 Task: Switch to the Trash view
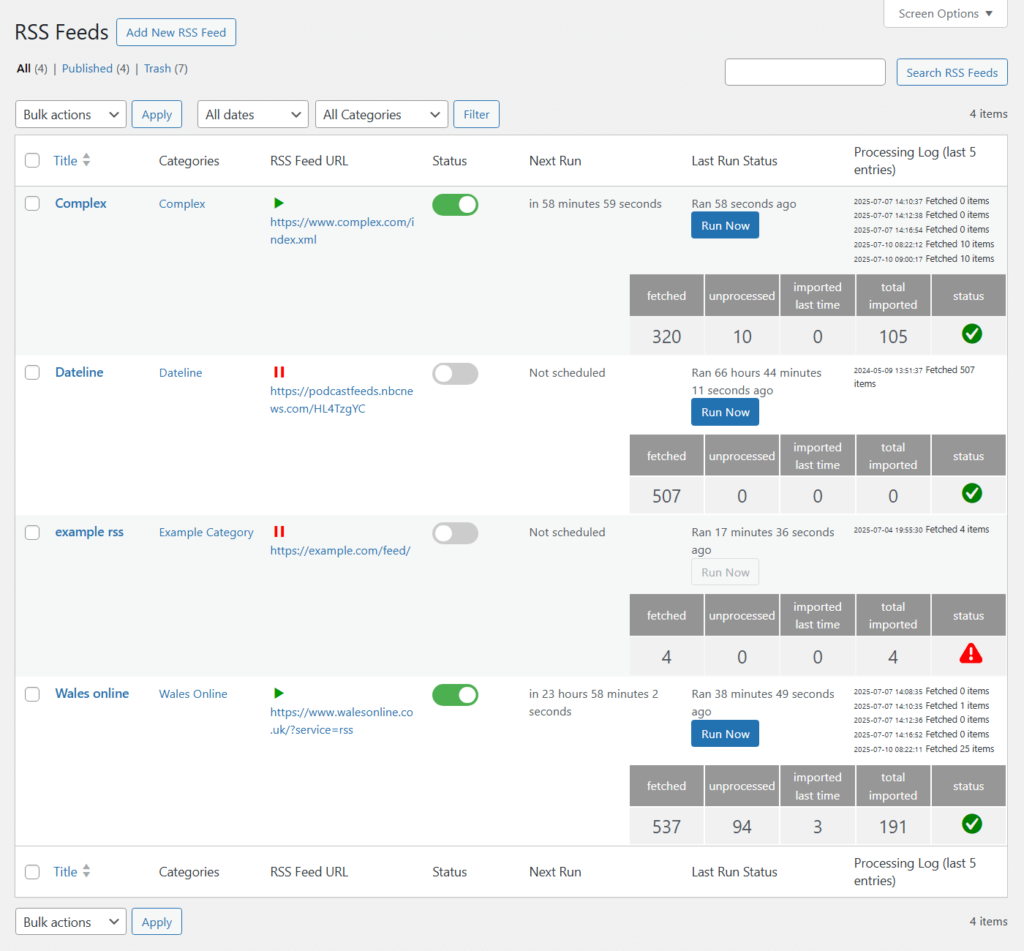157,69
